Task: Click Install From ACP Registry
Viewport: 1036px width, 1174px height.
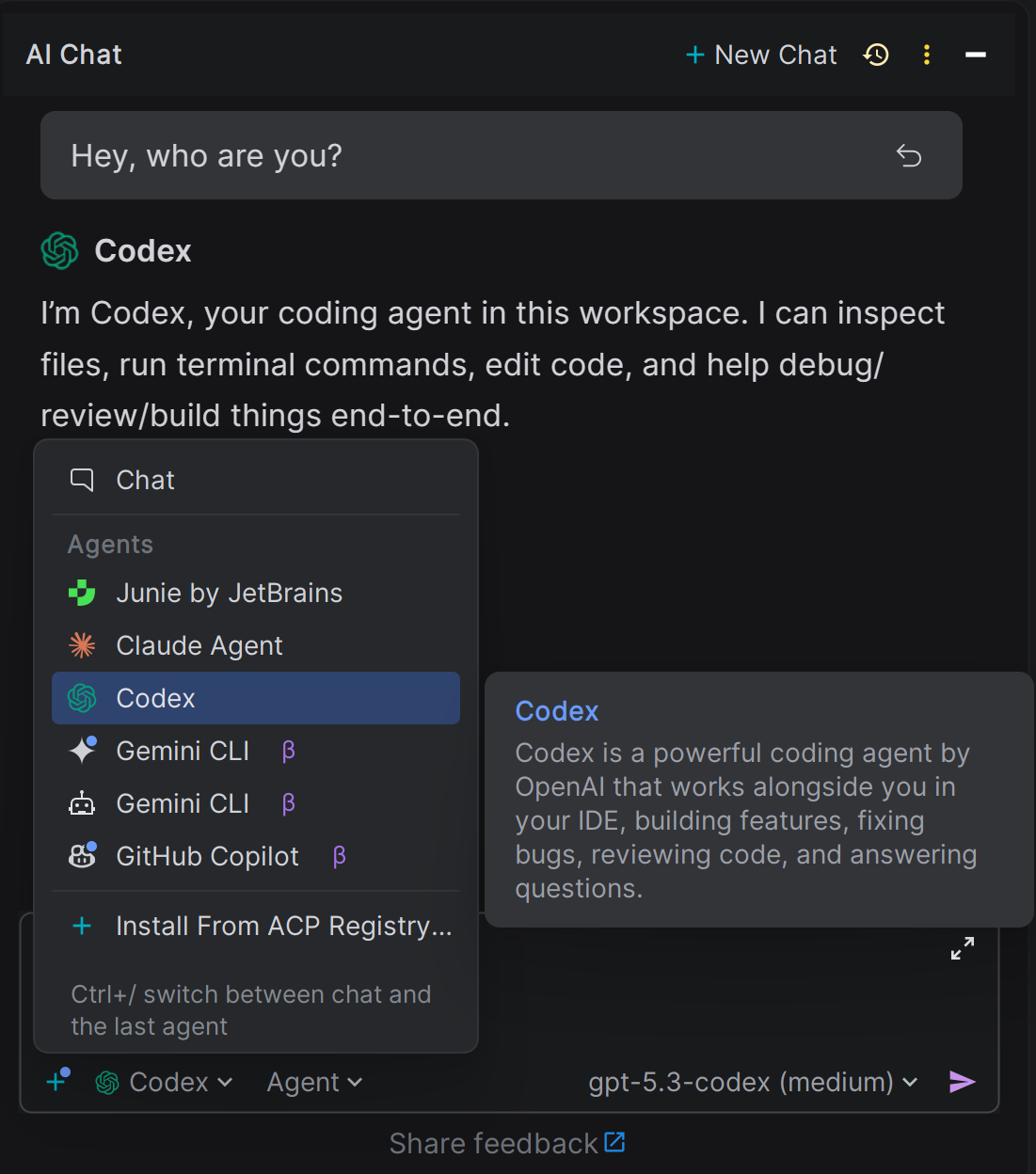Action: (x=256, y=927)
